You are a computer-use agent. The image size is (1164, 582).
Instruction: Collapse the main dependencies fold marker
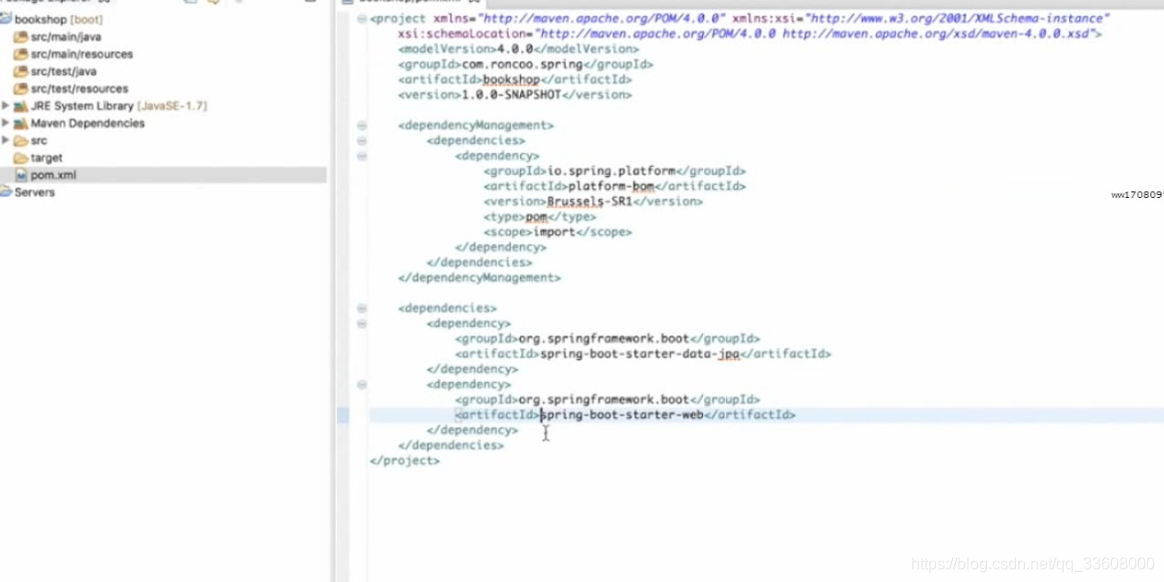coord(362,308)
